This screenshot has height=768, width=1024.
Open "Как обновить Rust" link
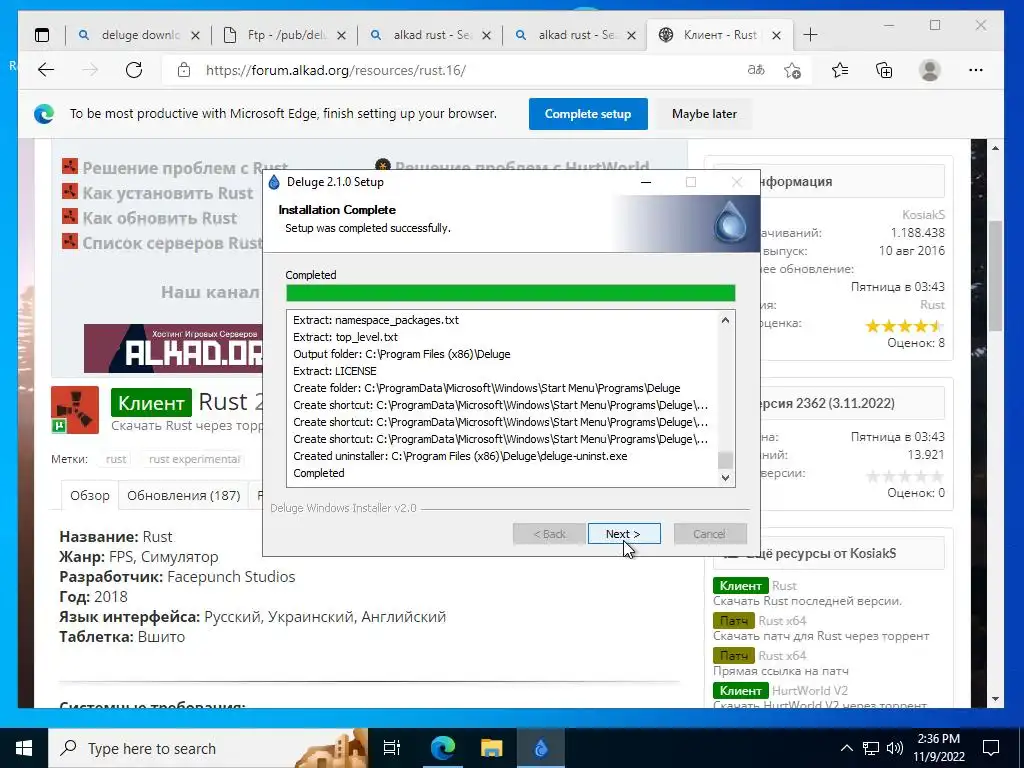[159, 218]
